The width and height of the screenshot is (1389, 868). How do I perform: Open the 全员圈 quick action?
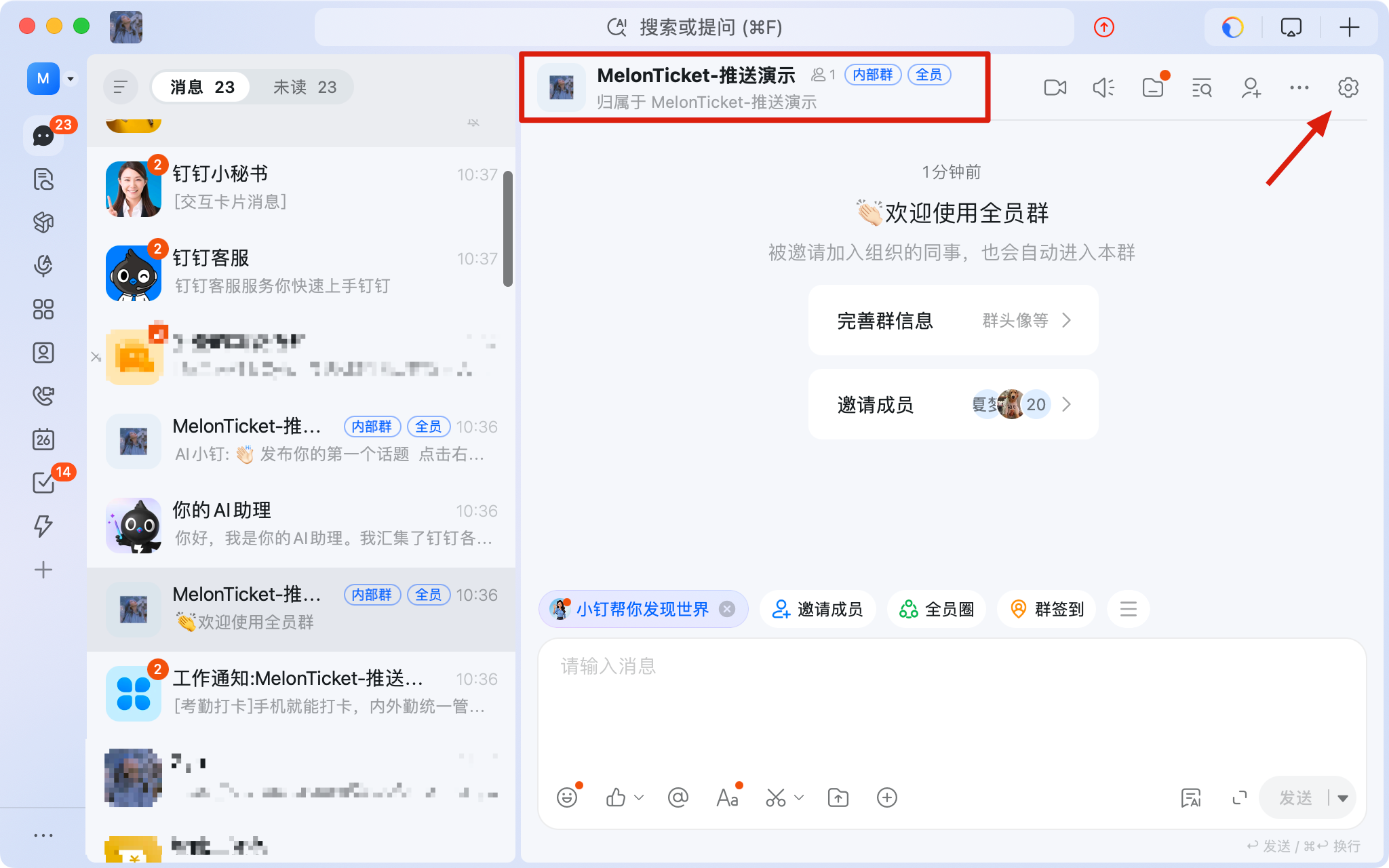pos(936,609)
